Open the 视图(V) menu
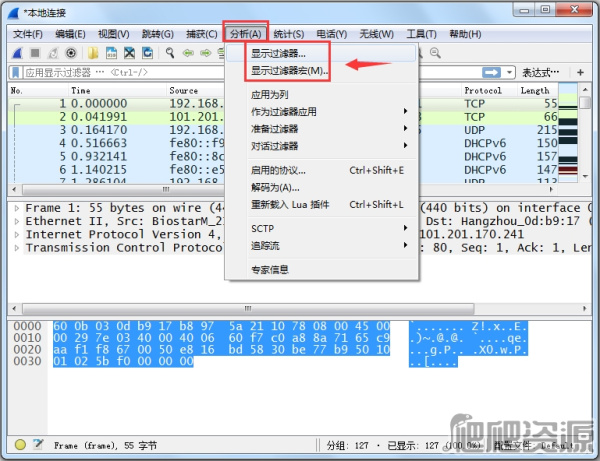 click(x=114, y=34)
